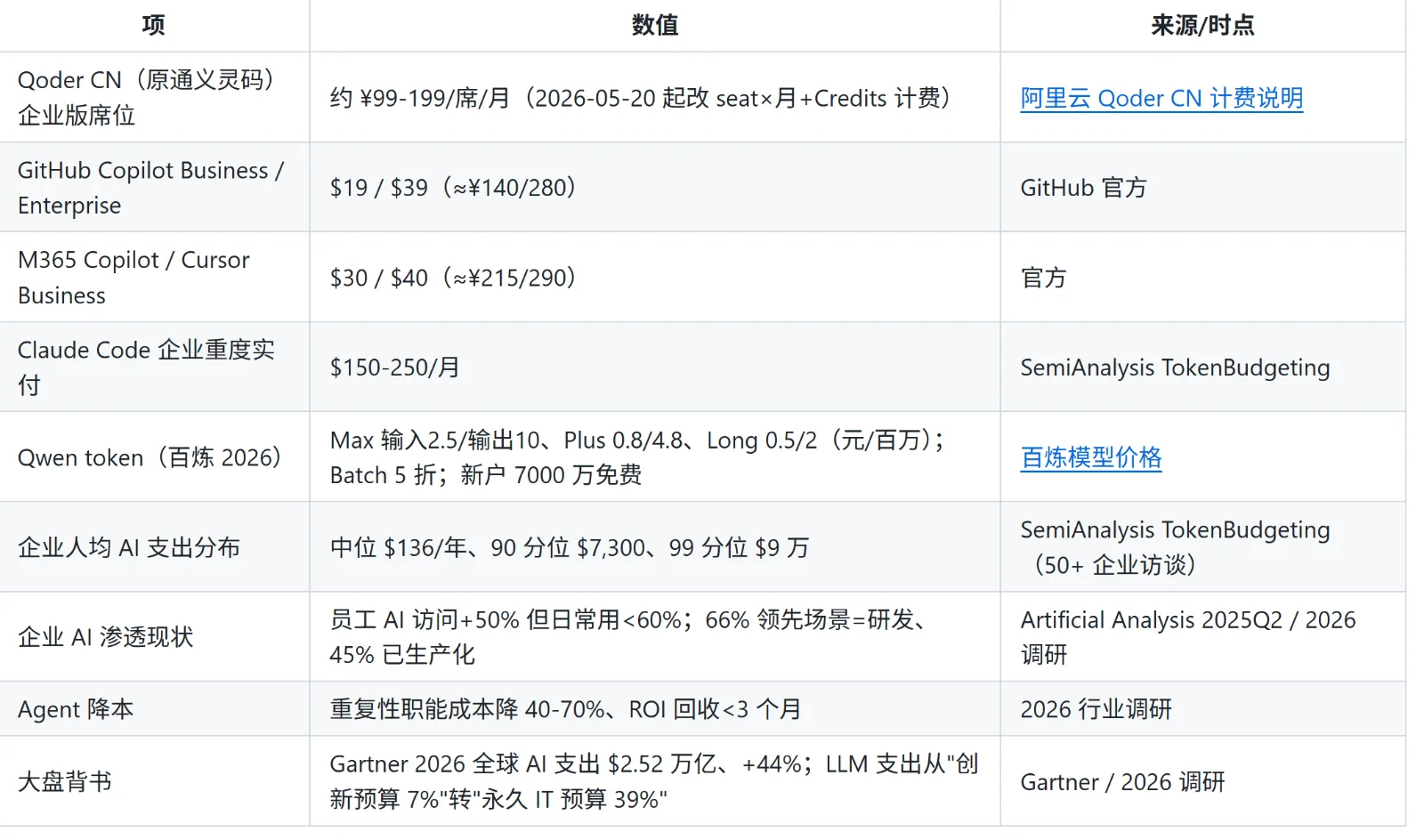
Task: Click the 中位 $136/年 value cell
Action: pyautogui.click(x=655, y=546)
